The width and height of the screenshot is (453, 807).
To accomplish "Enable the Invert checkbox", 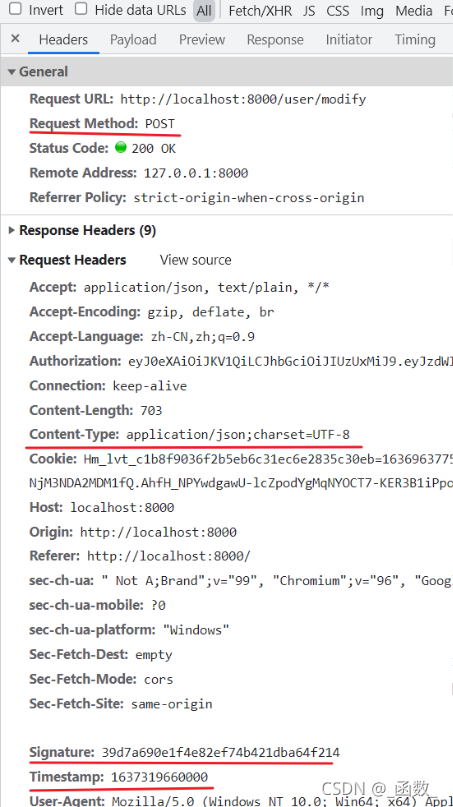I will [16, 9].
